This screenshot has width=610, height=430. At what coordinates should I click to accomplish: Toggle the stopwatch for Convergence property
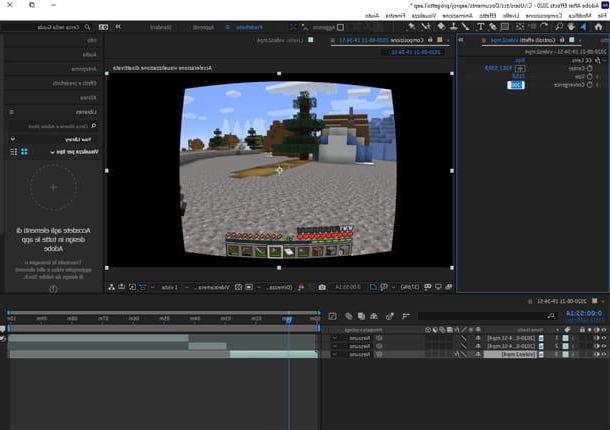tap(590, 84)
